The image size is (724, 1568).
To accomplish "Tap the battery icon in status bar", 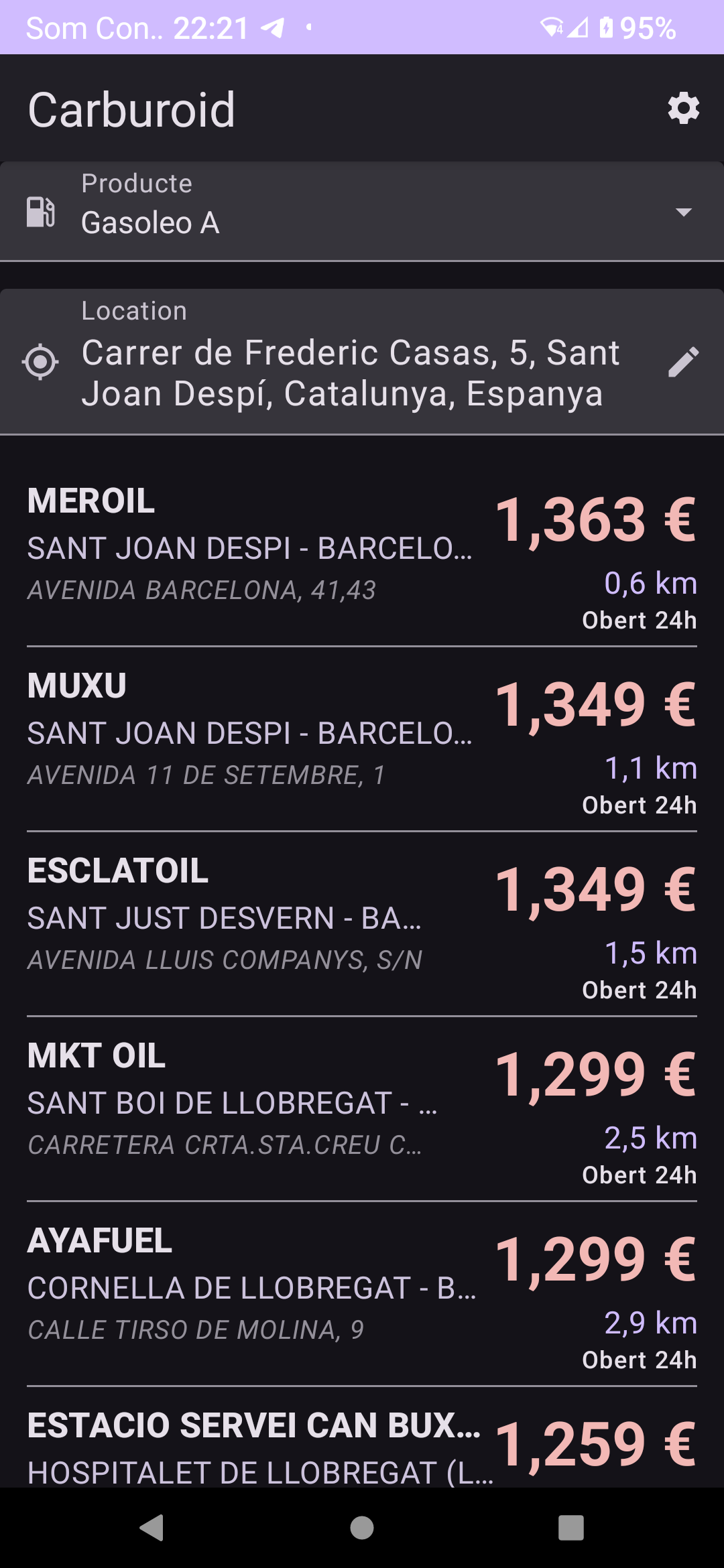I will 605,28.
